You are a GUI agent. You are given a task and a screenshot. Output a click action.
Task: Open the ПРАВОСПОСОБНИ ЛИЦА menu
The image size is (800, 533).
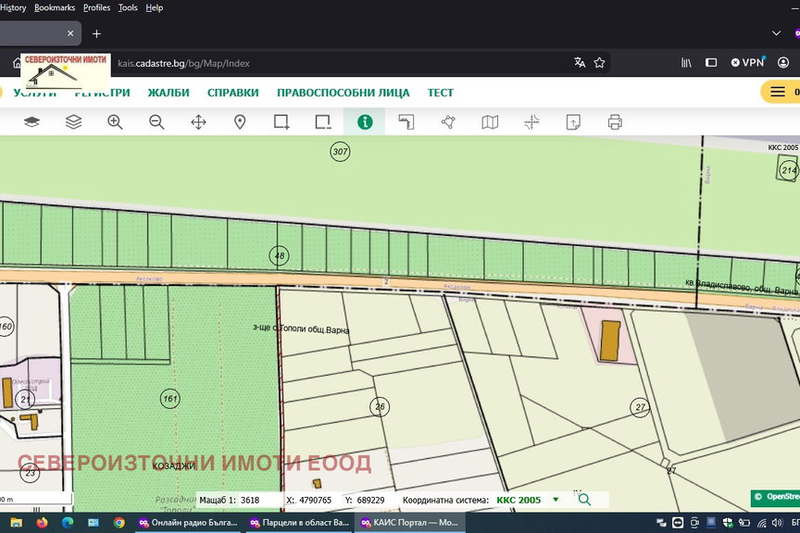(343, 92)
